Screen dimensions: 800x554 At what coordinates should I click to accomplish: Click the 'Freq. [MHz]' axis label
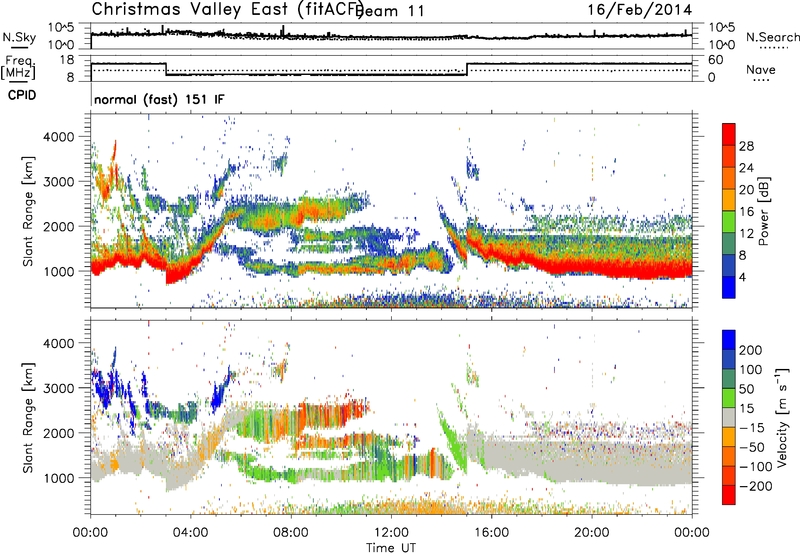(19, 67)
